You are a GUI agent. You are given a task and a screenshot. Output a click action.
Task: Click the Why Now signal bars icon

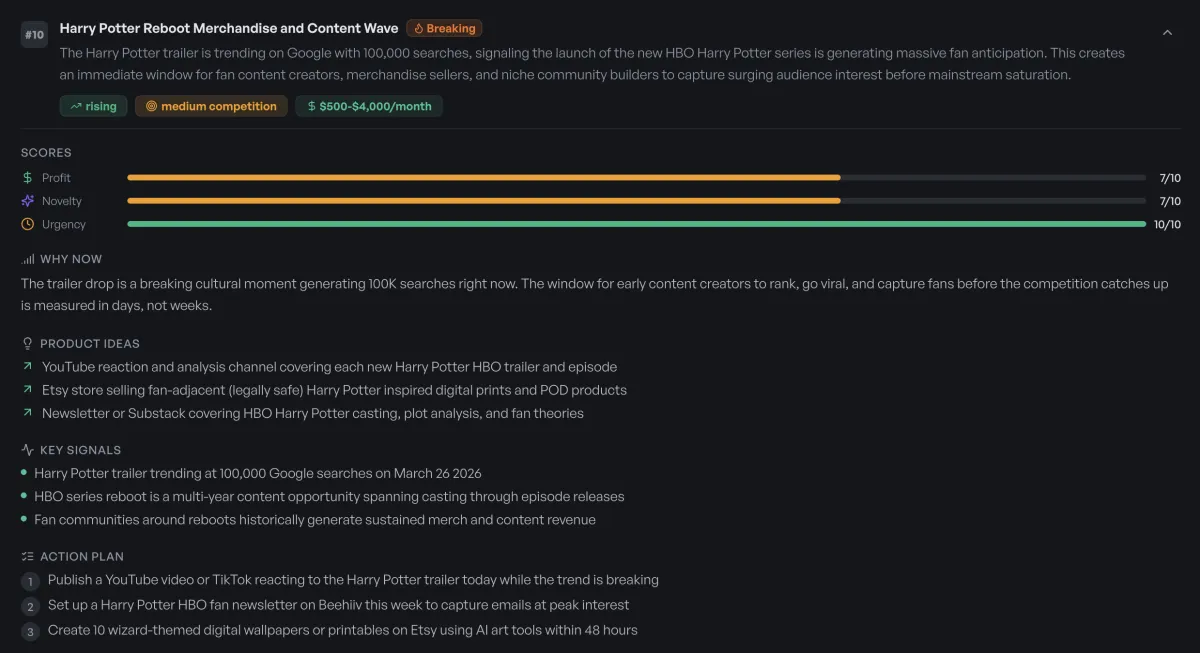28,260
